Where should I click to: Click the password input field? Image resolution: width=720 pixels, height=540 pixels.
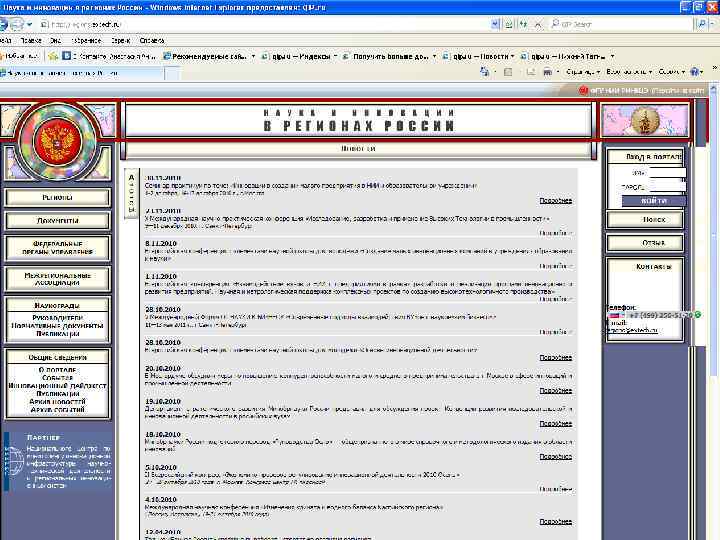(667, 186)
